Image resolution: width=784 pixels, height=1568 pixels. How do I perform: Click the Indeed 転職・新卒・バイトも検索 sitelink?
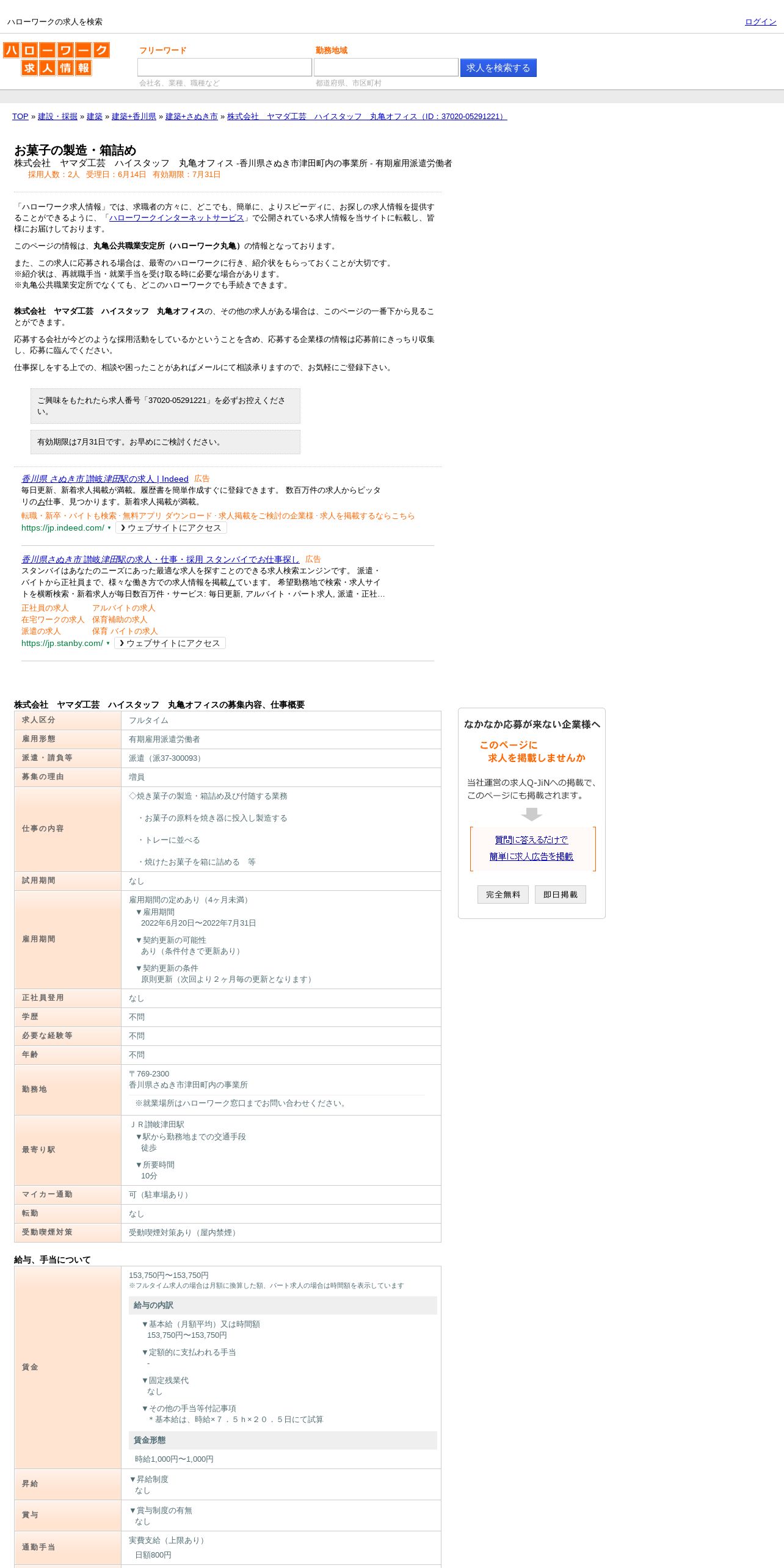(69, 516)
